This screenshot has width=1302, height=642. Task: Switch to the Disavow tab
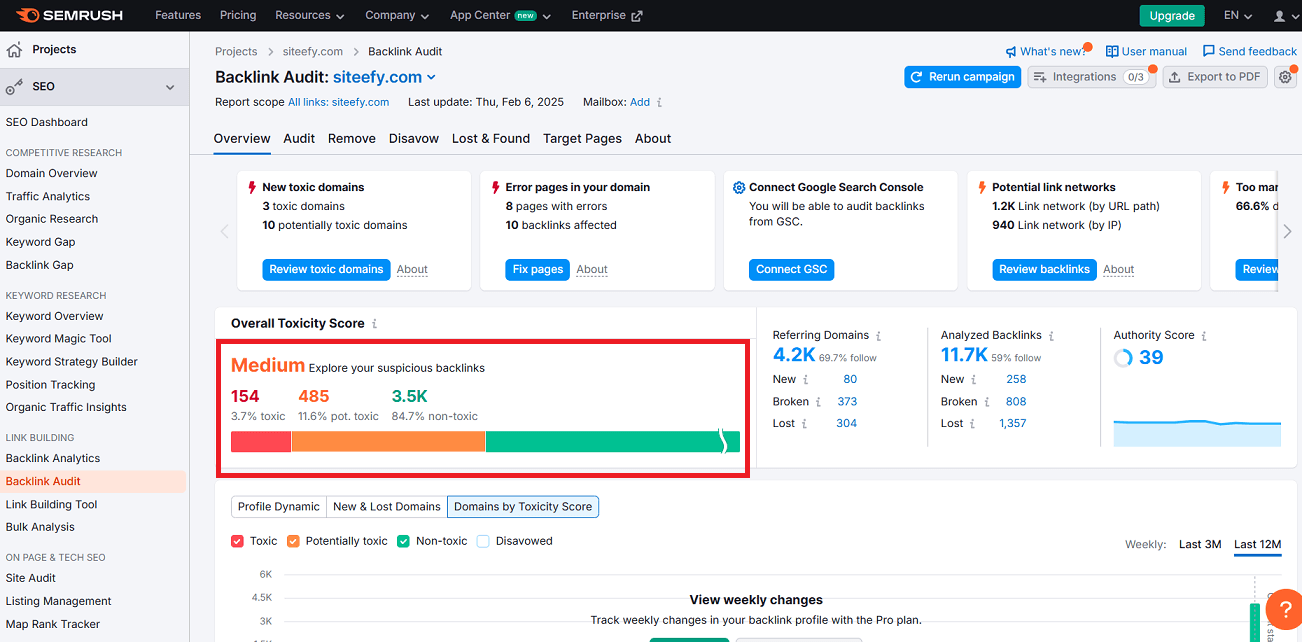(413, 138)
